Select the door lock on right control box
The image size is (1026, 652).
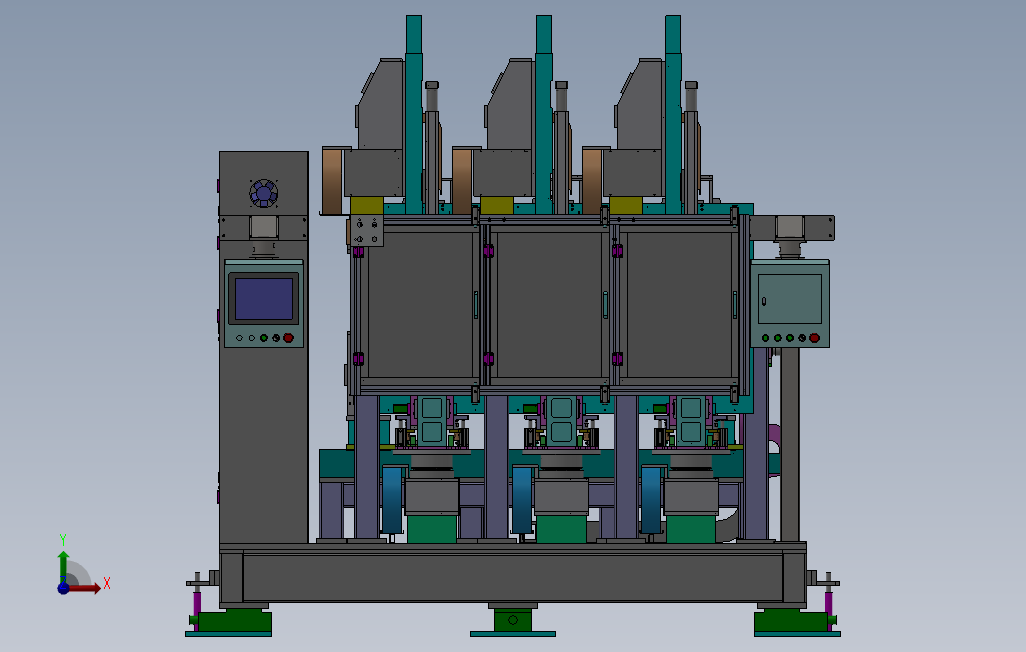point(764,302)
